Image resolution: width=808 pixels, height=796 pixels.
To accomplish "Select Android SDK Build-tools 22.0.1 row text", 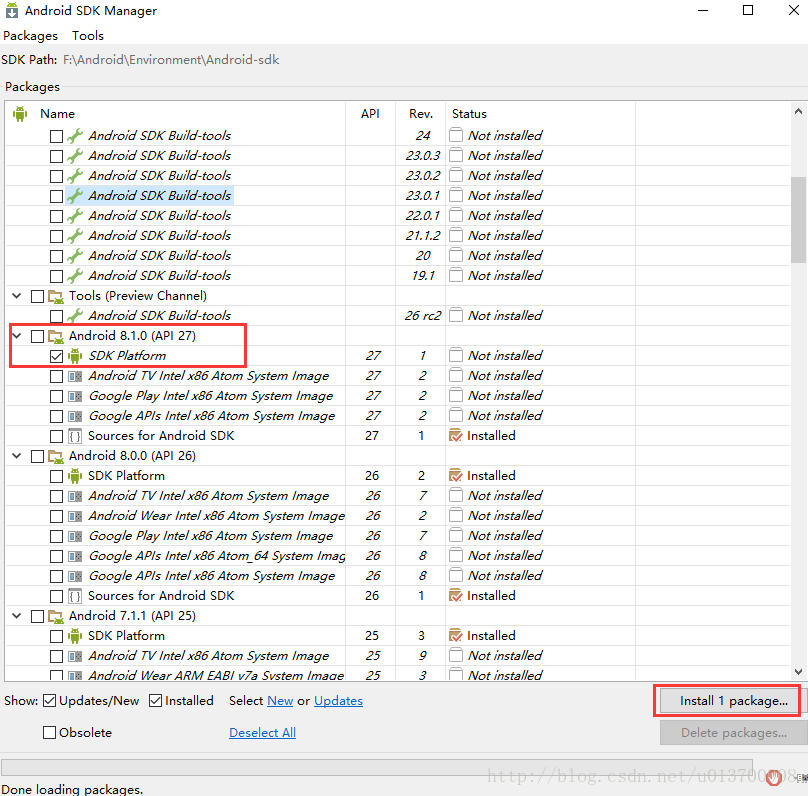I will [x=160, y=216].
